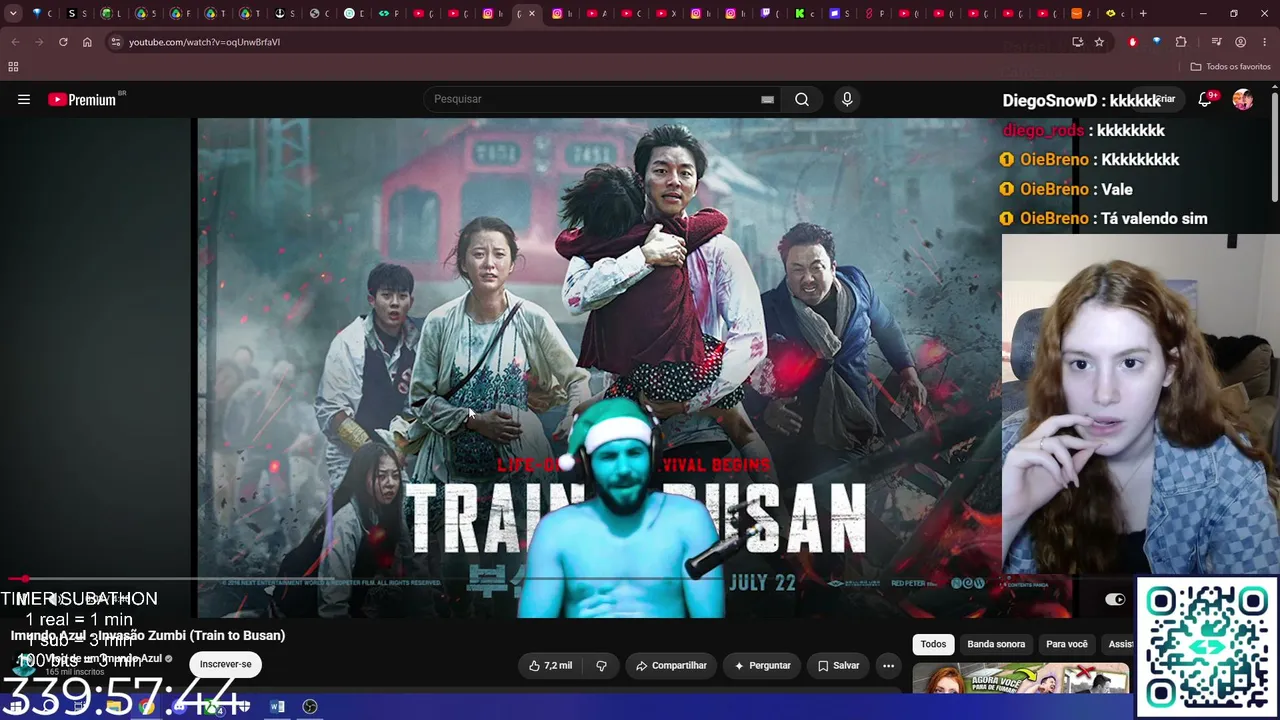Image resolution: width=1280 pixels, height=720 pixels.
Task: Open the apps grid in bookmarks bar
Action: pos(13,67)
